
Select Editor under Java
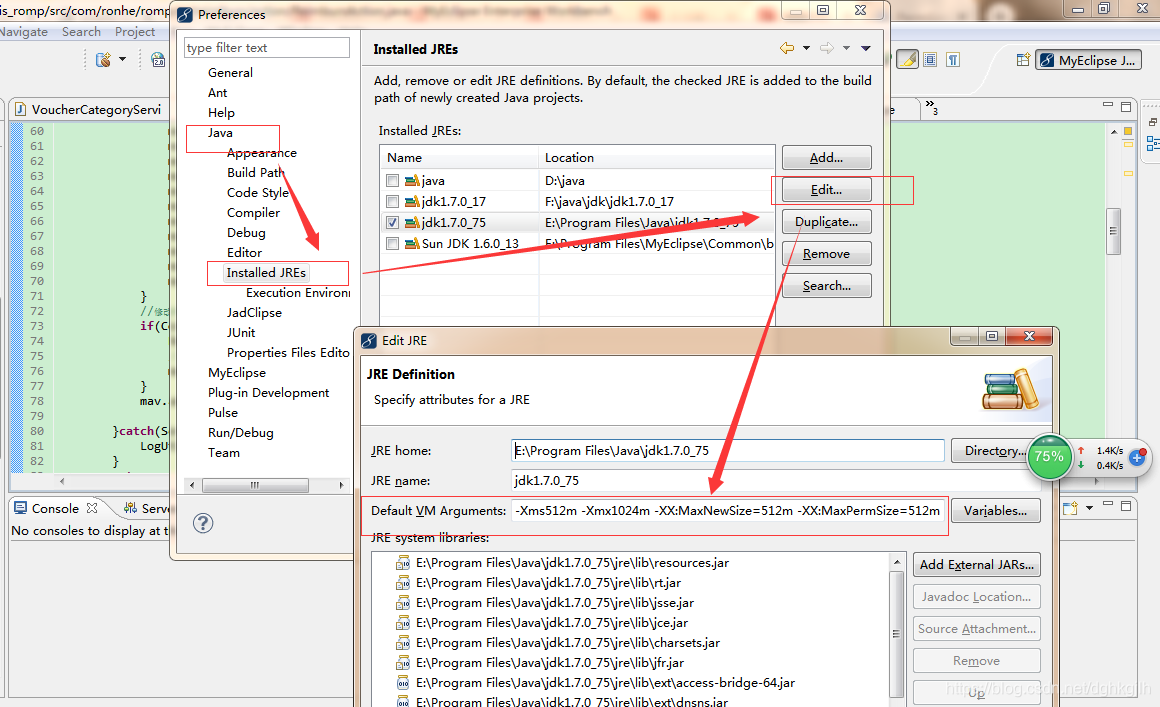pos(244,252)
